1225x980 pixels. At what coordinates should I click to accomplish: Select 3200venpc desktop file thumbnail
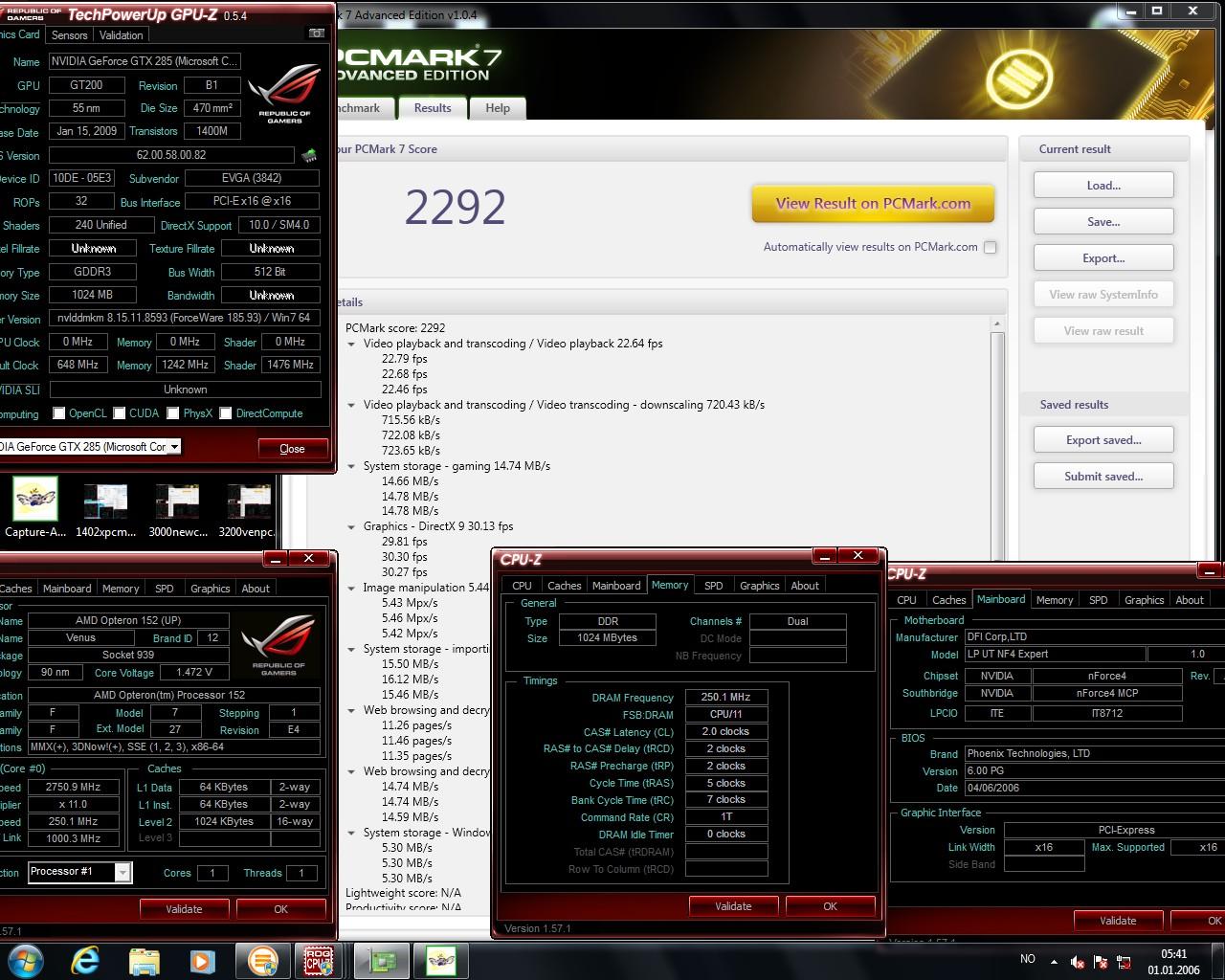click(x=248, y=508)
